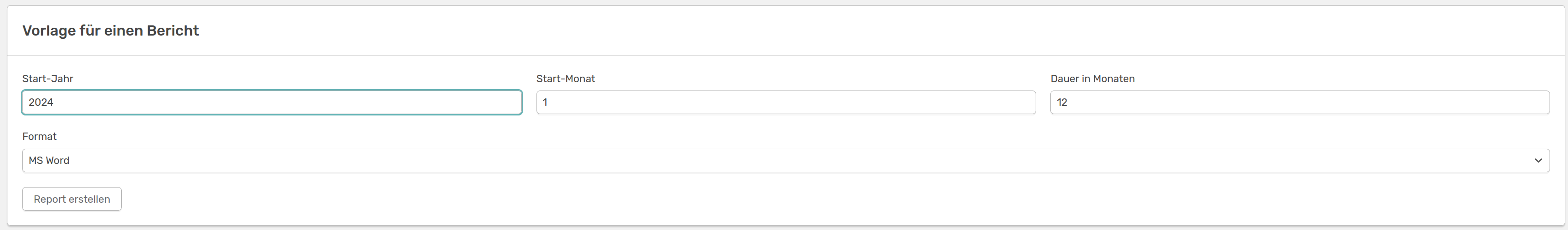Click the Report erstellen button
Screen dimensions: 1568x230
click(x=72, y=199)
